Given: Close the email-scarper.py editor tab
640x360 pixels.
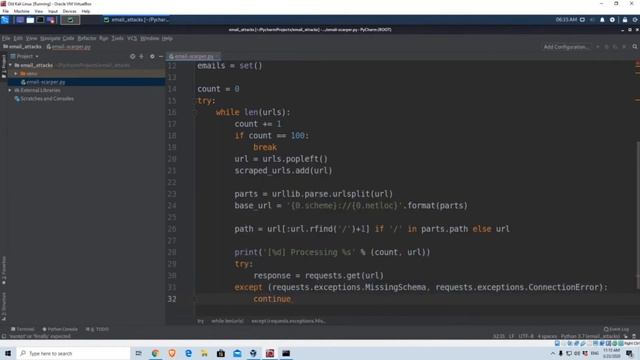Looking at the screenshot, I should [x=218, y=56].
